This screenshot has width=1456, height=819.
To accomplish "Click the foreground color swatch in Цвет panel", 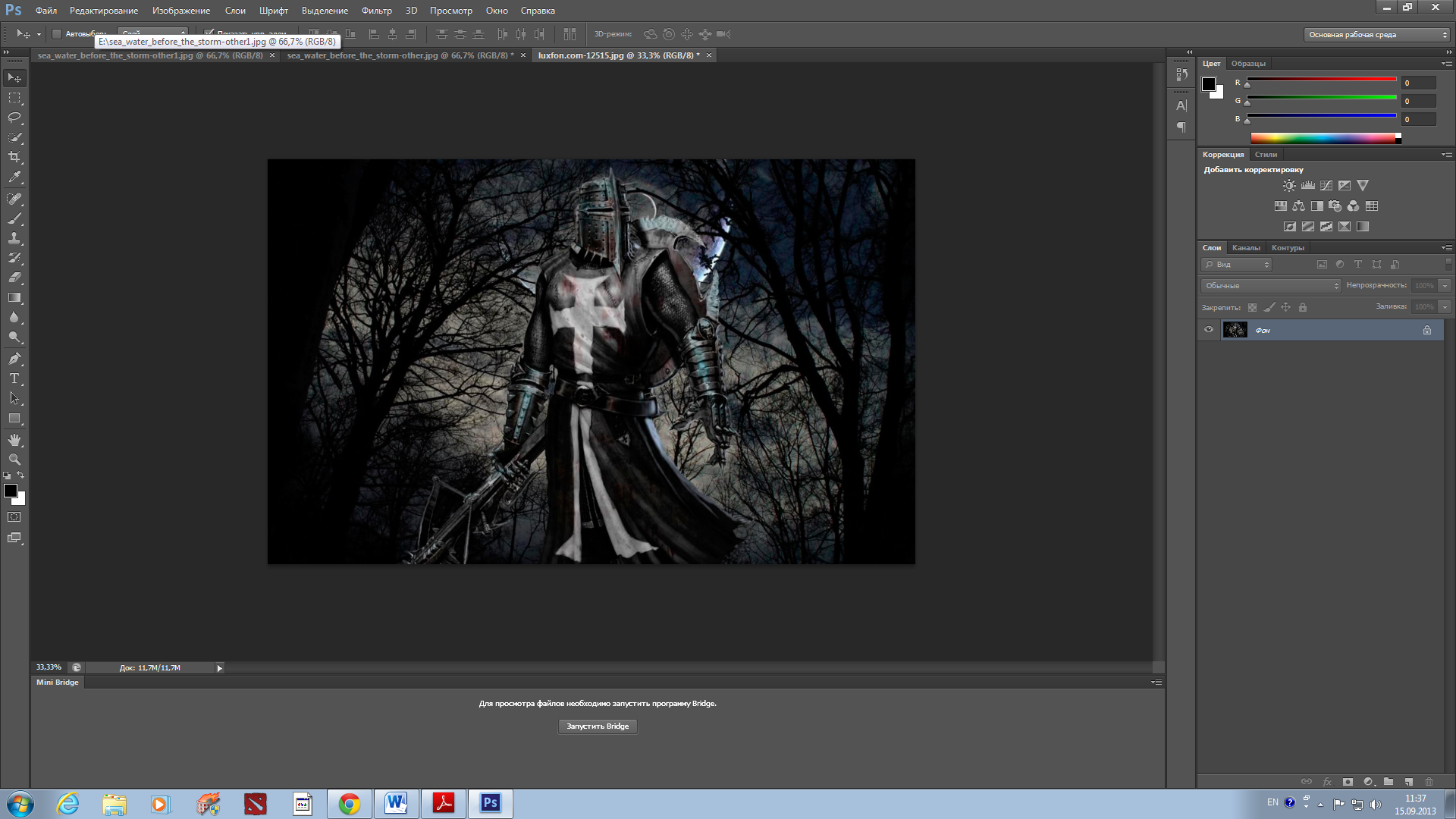I will click(x=1209, y=84).
